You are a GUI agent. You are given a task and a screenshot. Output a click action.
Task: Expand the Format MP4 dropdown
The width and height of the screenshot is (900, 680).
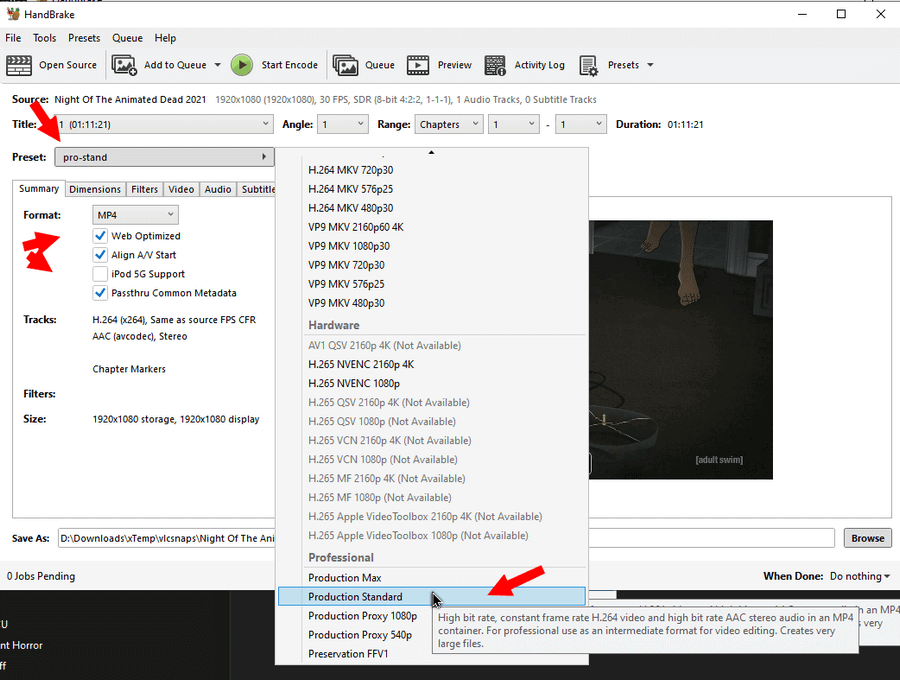135,215
